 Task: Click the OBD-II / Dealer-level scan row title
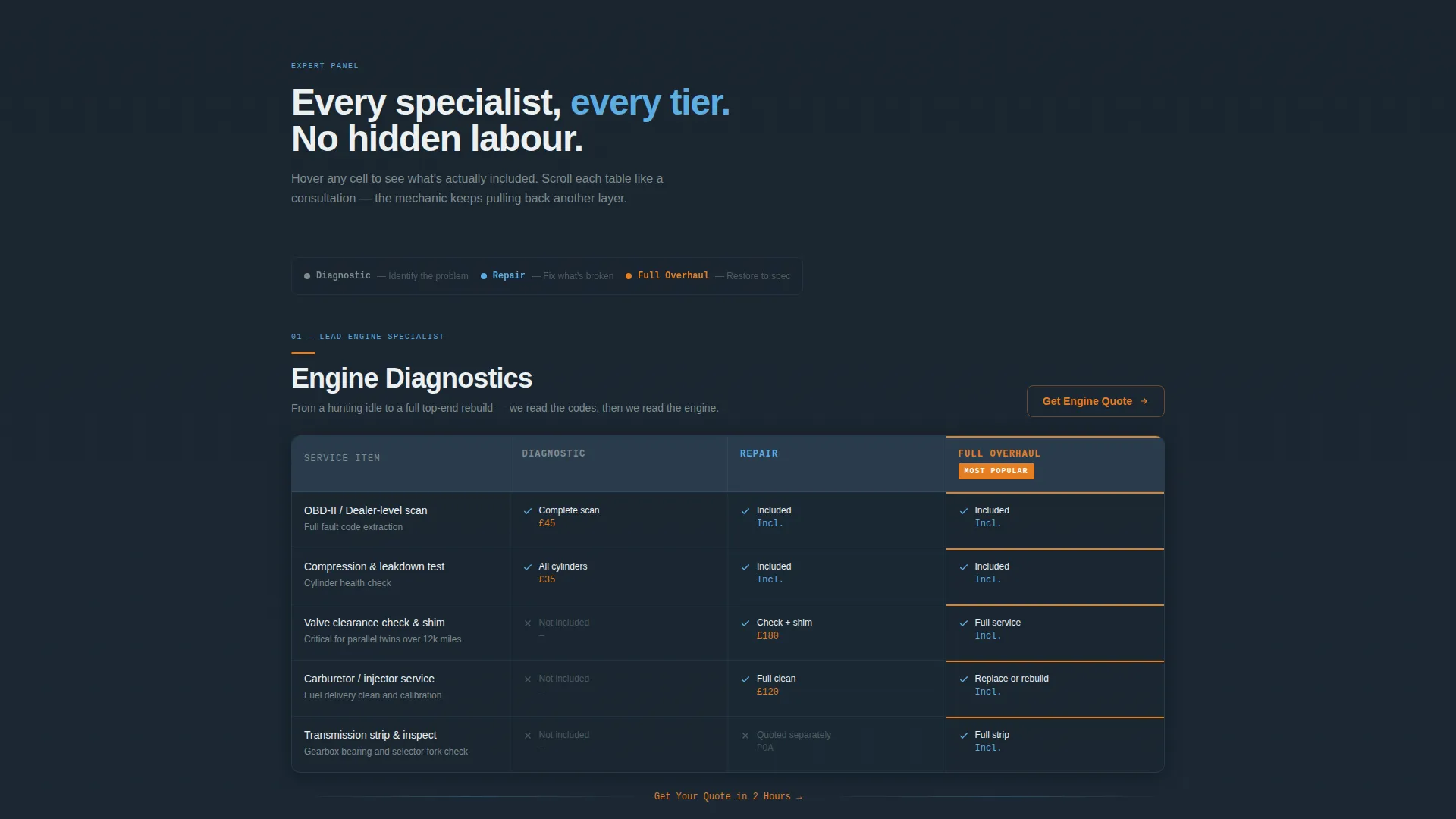pyautogui.click(x=366, y=510)
